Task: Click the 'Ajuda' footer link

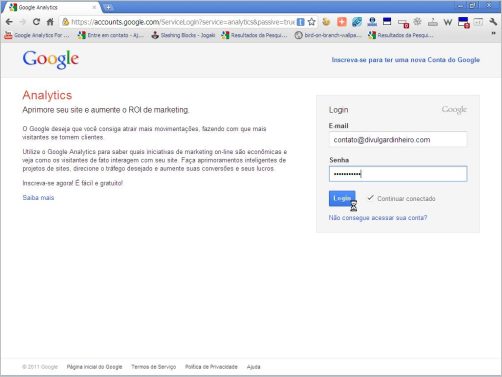Action: [254, 367]
